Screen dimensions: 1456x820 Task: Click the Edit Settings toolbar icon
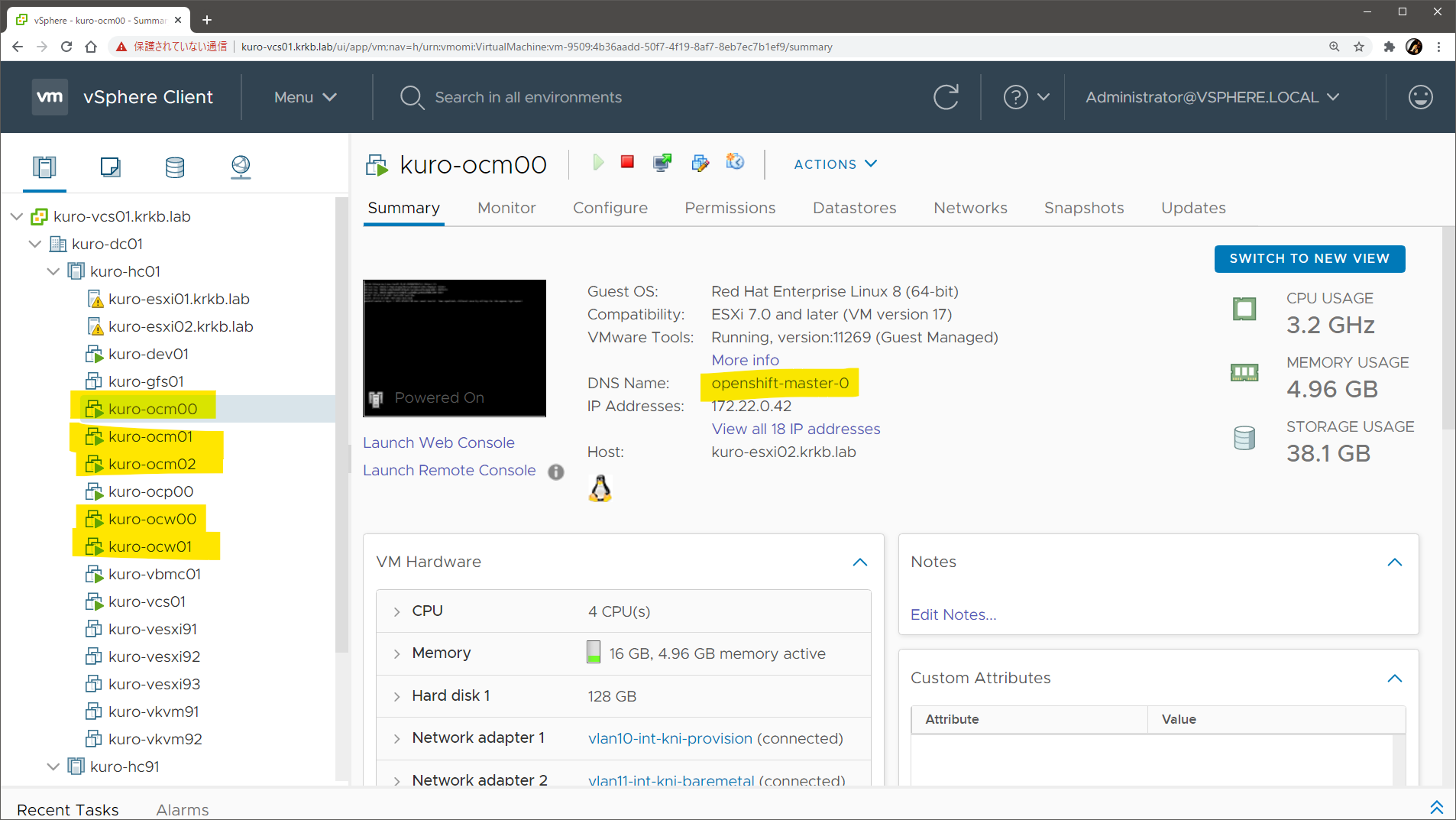point(700,162)
